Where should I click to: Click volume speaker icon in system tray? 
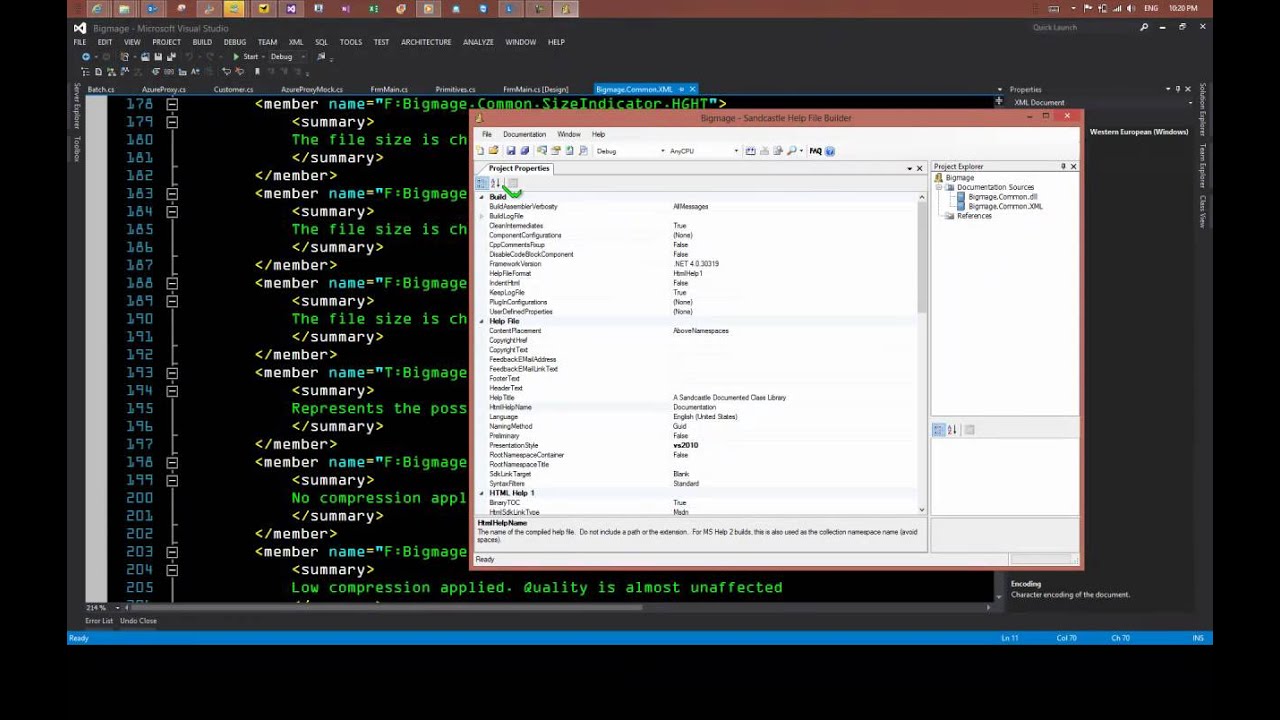pyautogui.click(x=1129, y=8)
